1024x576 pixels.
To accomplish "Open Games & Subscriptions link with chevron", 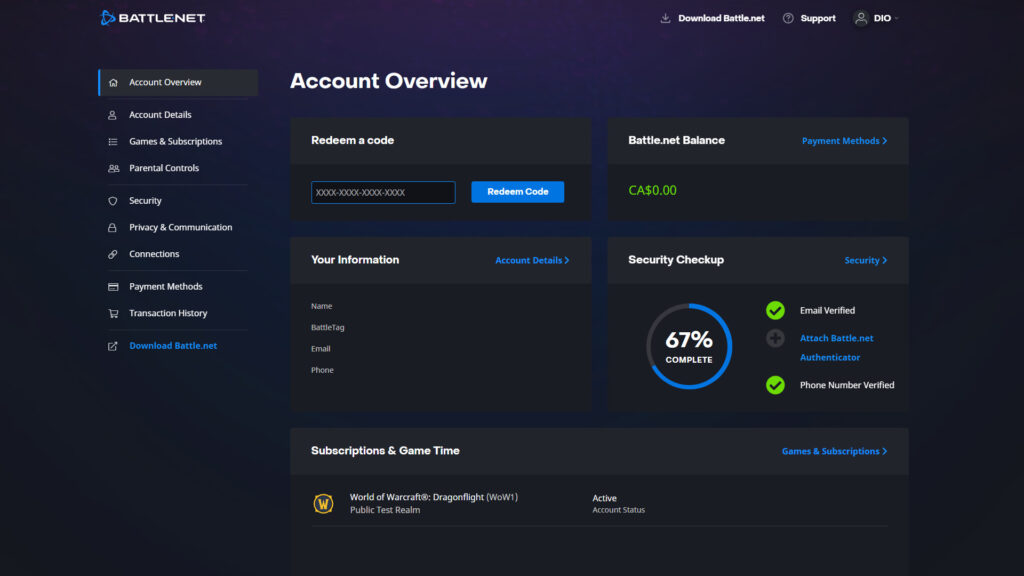I will [x=834, y=451].
